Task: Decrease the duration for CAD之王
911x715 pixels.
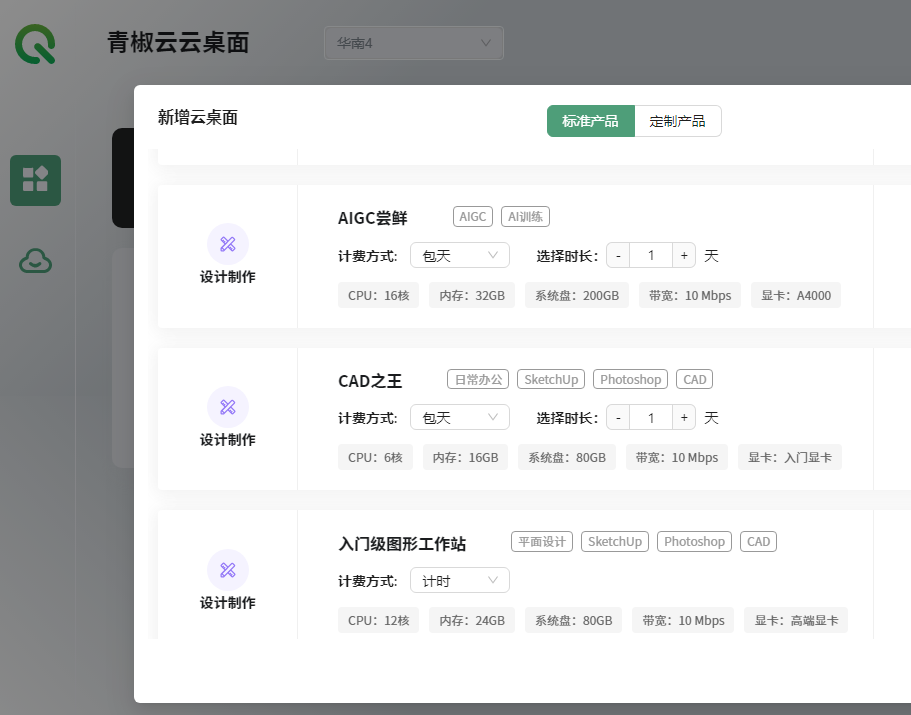Action: pos(618,418)
